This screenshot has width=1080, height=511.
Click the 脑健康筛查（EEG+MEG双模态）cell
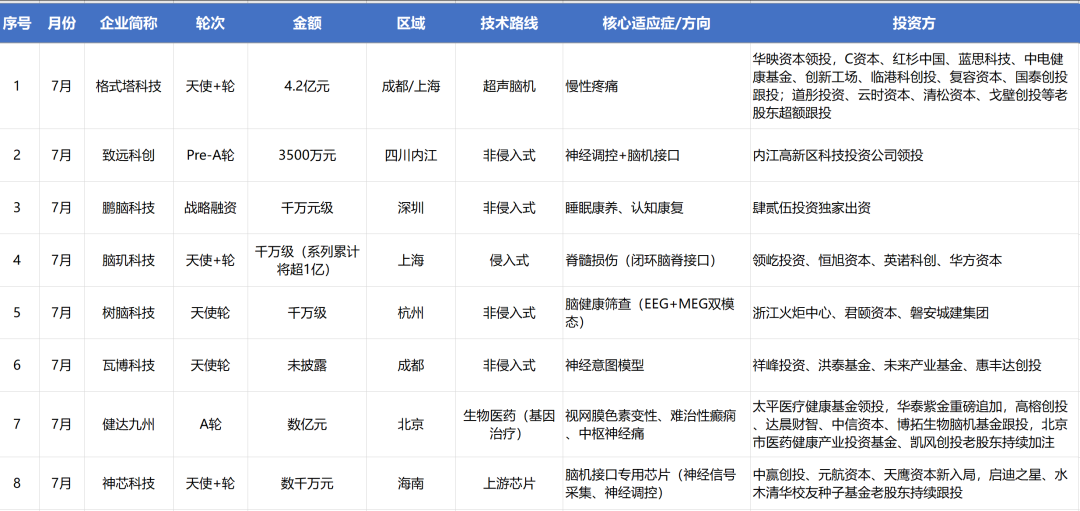coord(656,313)
